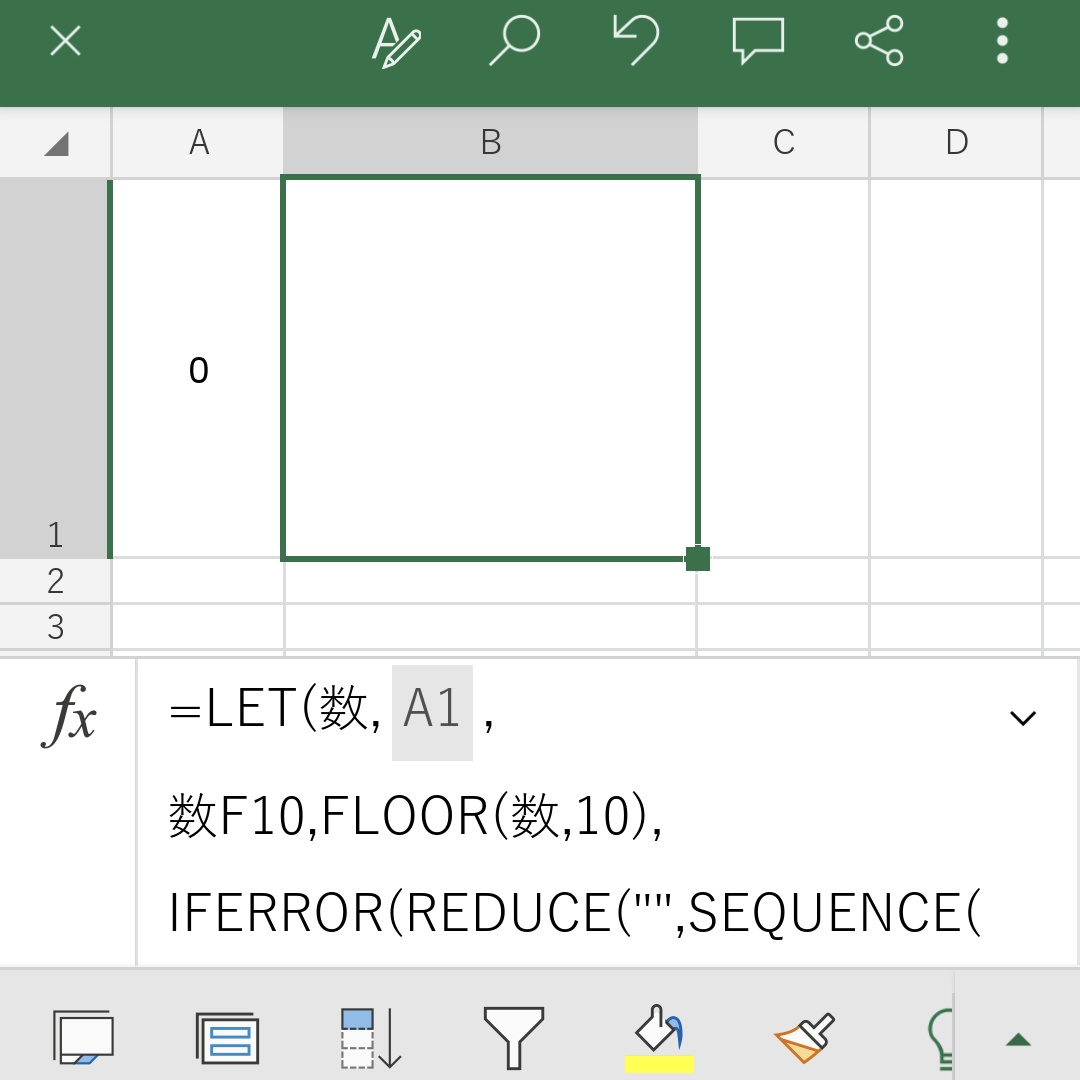Select the active cell B1
Screen dimensions: 1080x1080
pyautogui.click(x=490, y=368)
